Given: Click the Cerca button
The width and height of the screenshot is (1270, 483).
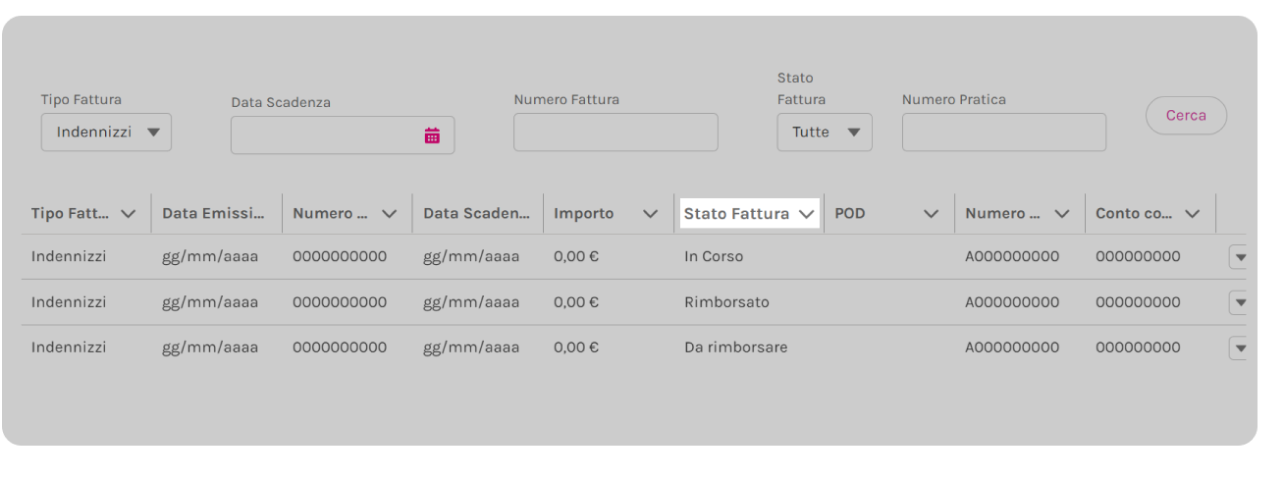Looking at the screenshot, I should [1186, 116].
